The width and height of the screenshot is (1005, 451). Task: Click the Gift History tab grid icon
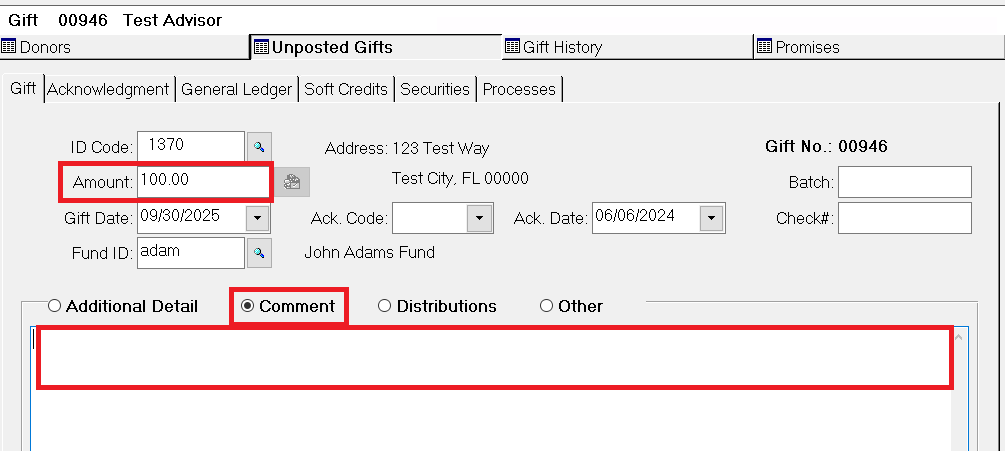(x=512, y=47)
